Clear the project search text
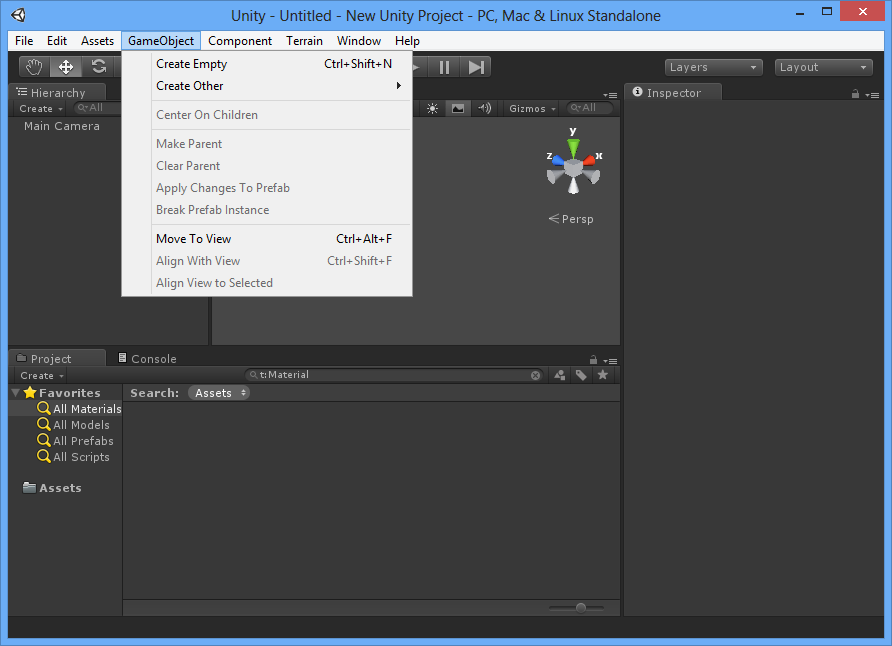The height and width of the screenshot is (646, 892). [535, 375]
